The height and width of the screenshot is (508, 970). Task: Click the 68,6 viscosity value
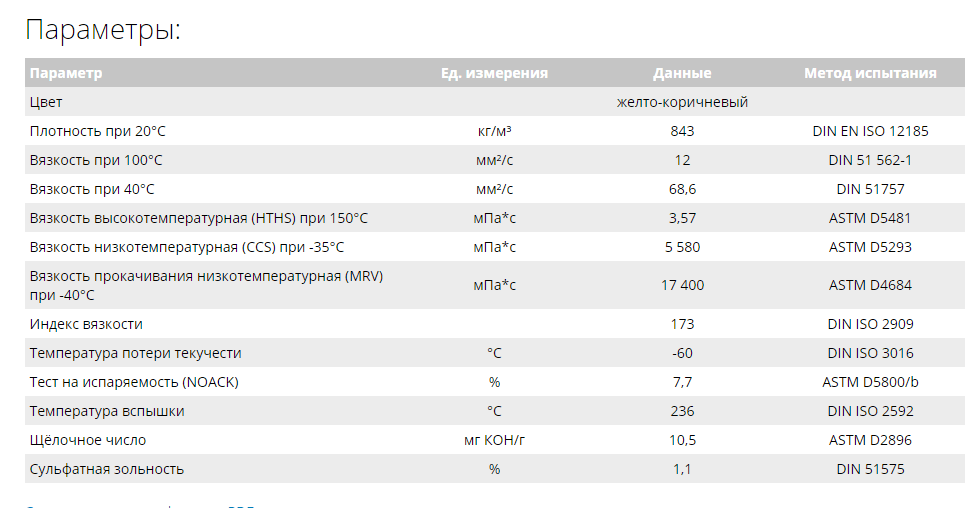[x=682, y=189]
